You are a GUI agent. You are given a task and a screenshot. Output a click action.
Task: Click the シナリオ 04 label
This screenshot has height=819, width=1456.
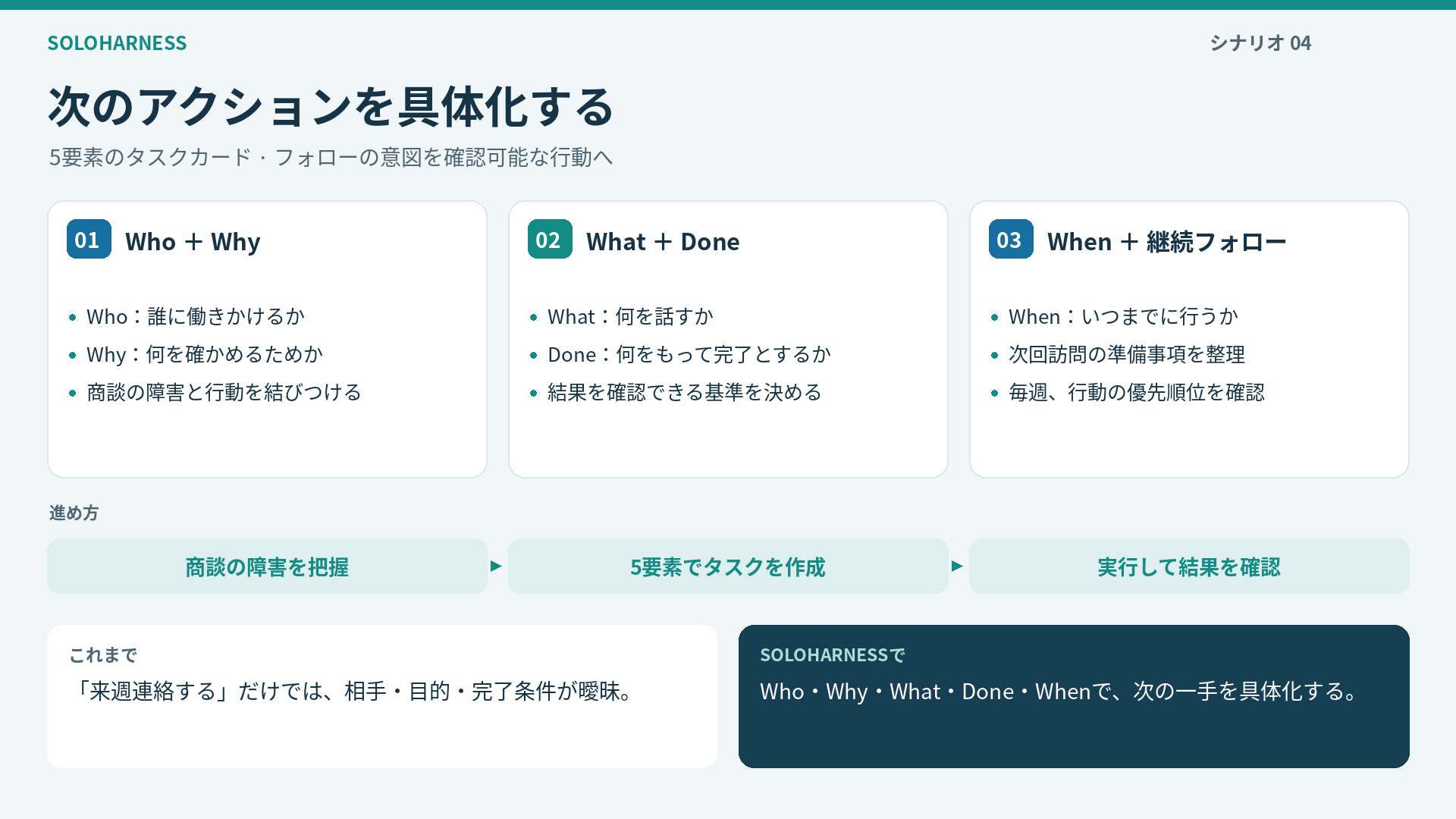1260,43
